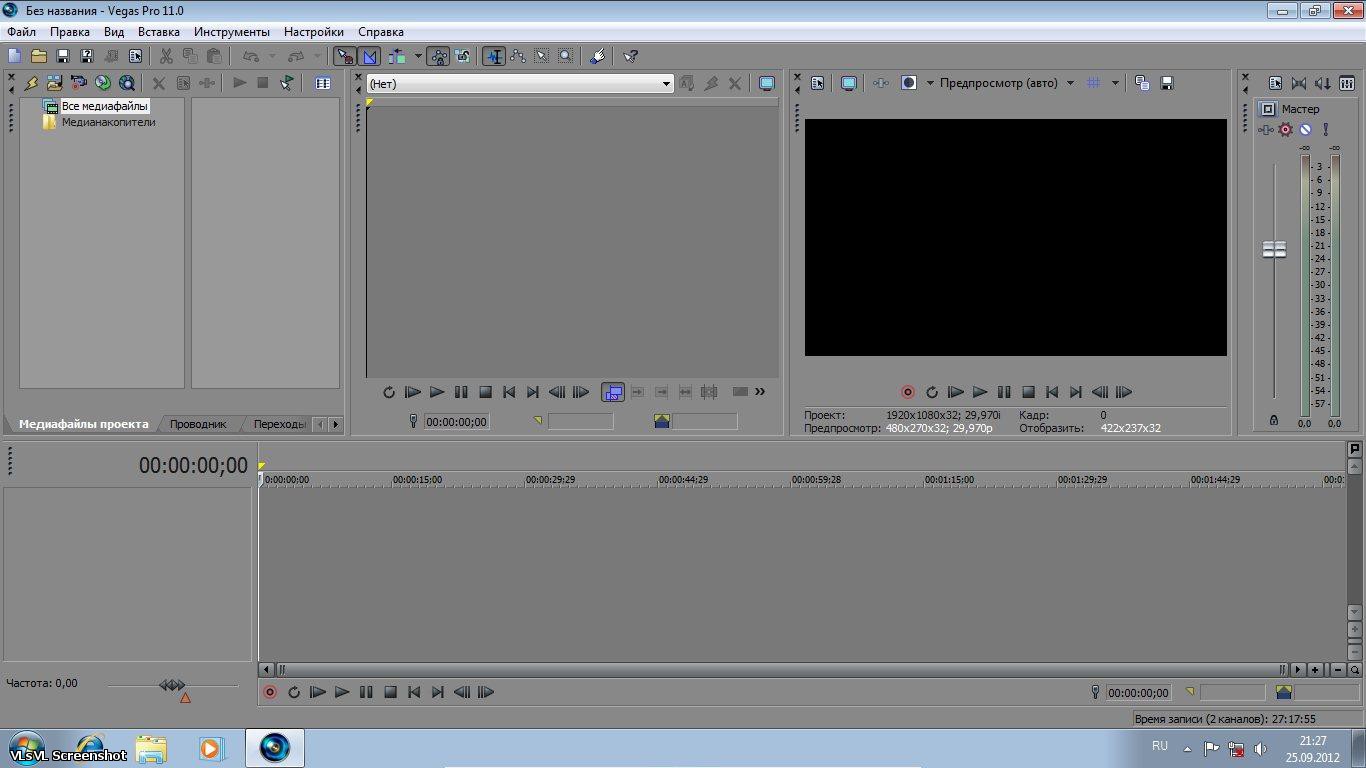This screenshot has height=768, width=1366.
Task: Open the Инструменты menu
Action: [x=231, y=32]
